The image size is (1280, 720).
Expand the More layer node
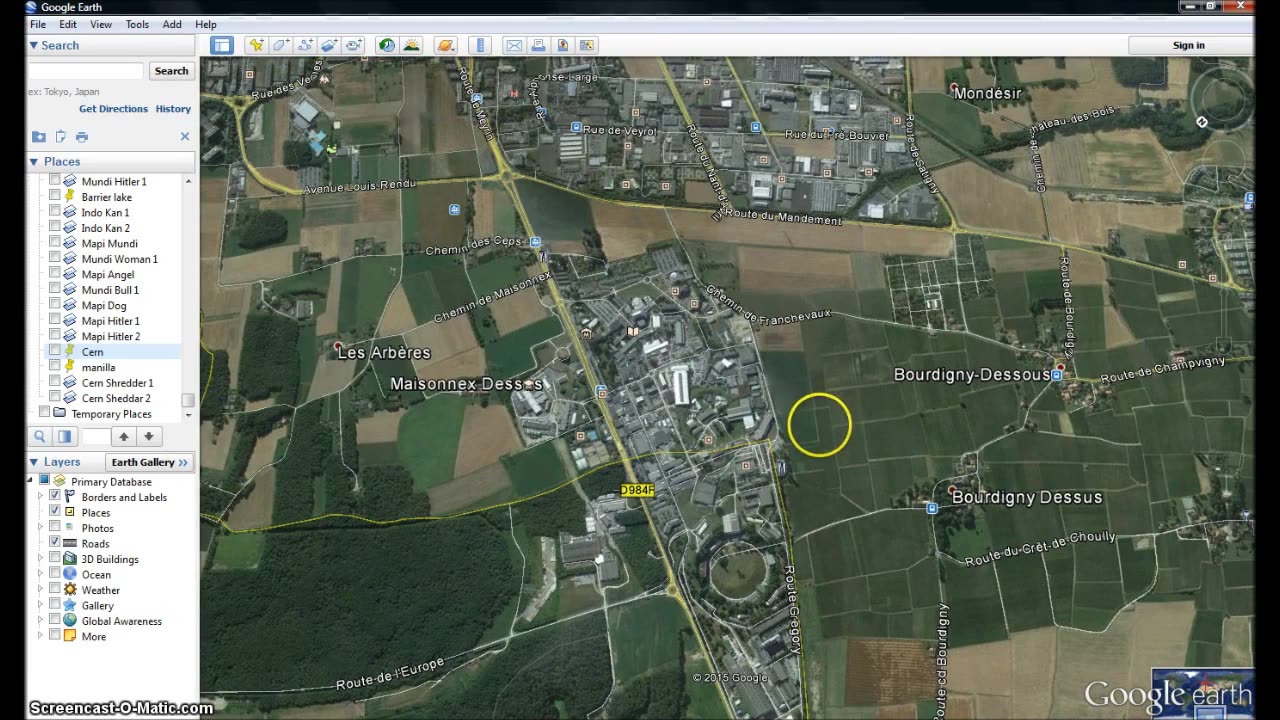[41, 636]
